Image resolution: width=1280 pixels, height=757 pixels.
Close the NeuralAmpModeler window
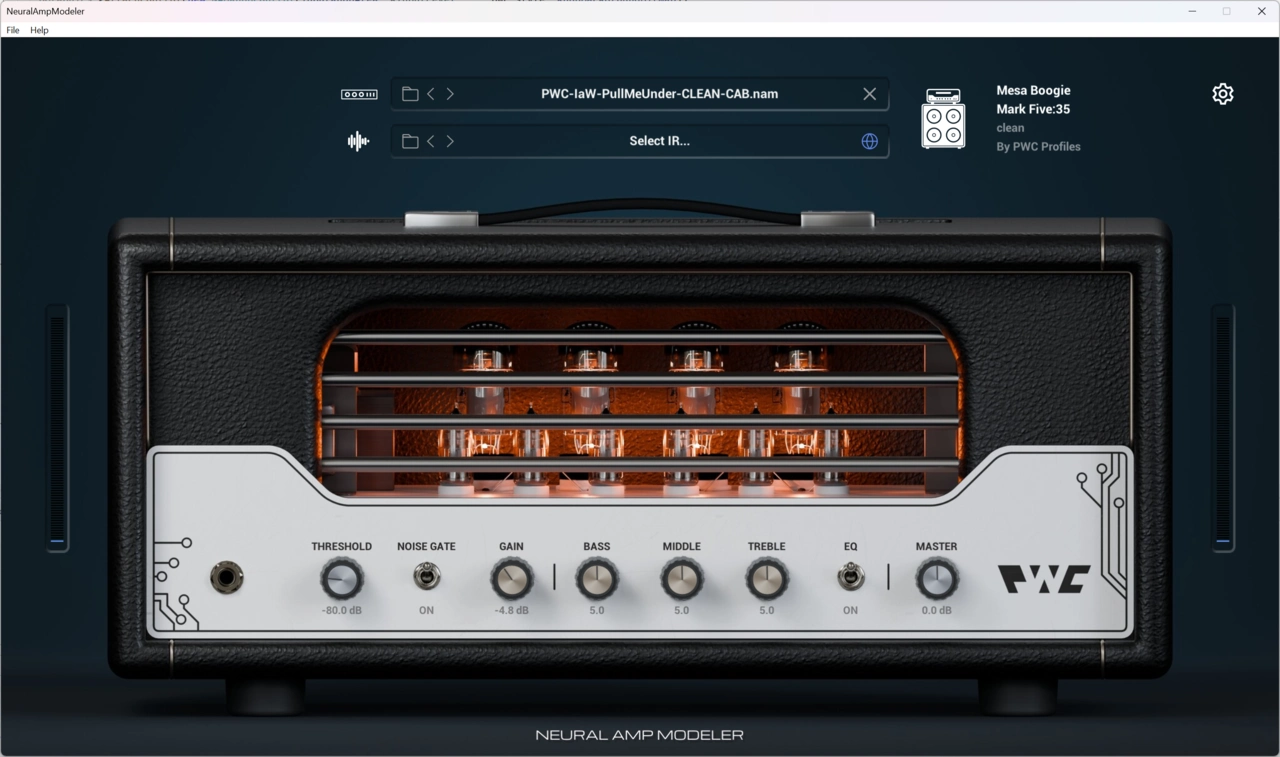pos(1261,11)
